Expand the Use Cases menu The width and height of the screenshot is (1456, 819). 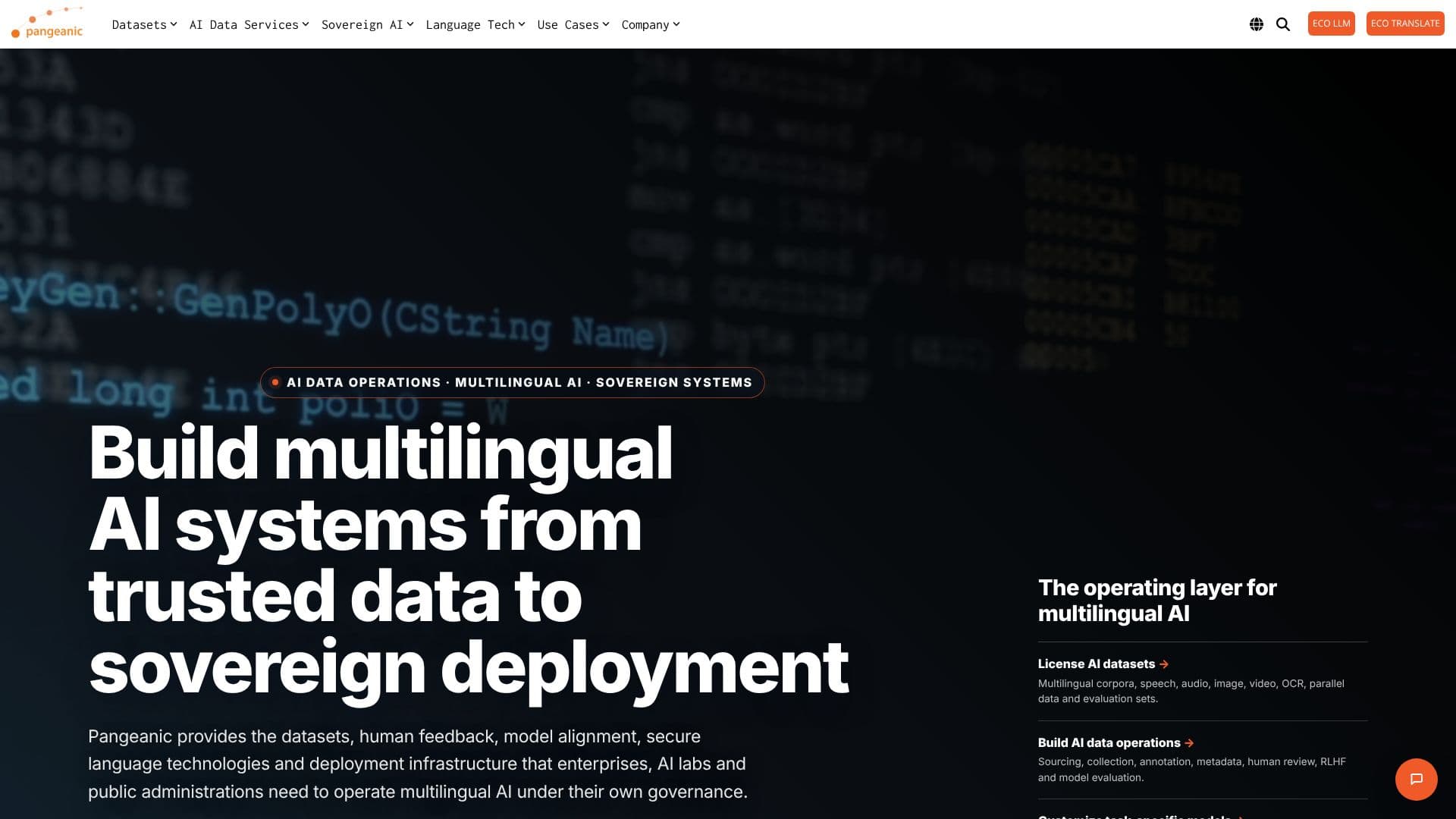[x=573, y=24]
